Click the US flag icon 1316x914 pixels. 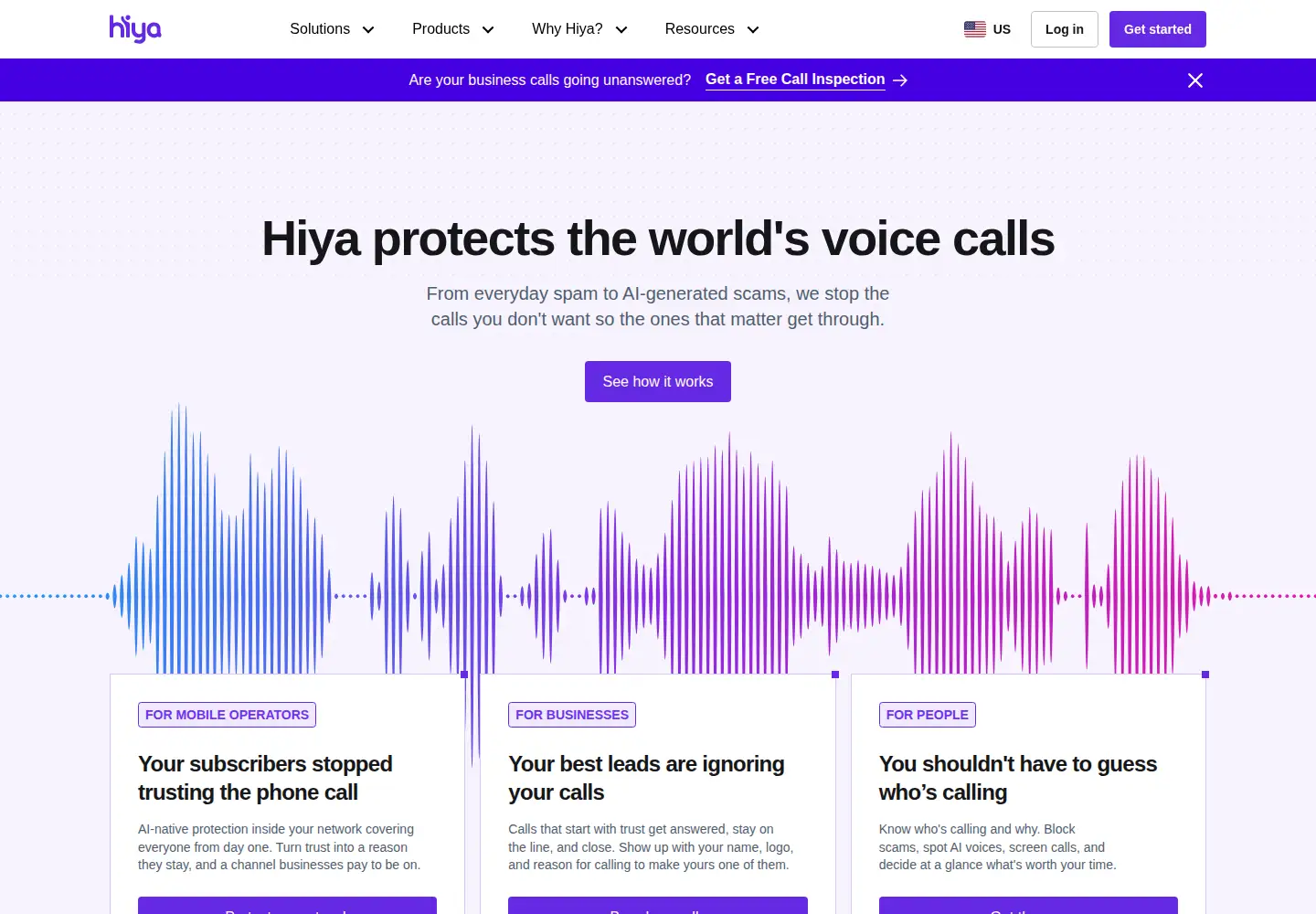tap(975, 29)
